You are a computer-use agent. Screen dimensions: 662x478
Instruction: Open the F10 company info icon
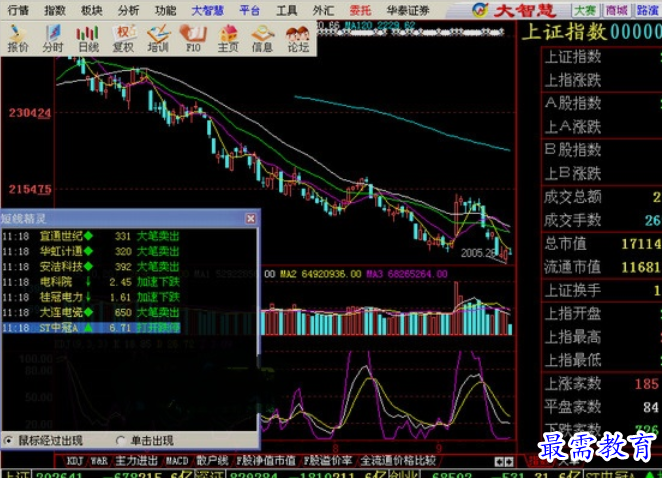pos(193,38)
